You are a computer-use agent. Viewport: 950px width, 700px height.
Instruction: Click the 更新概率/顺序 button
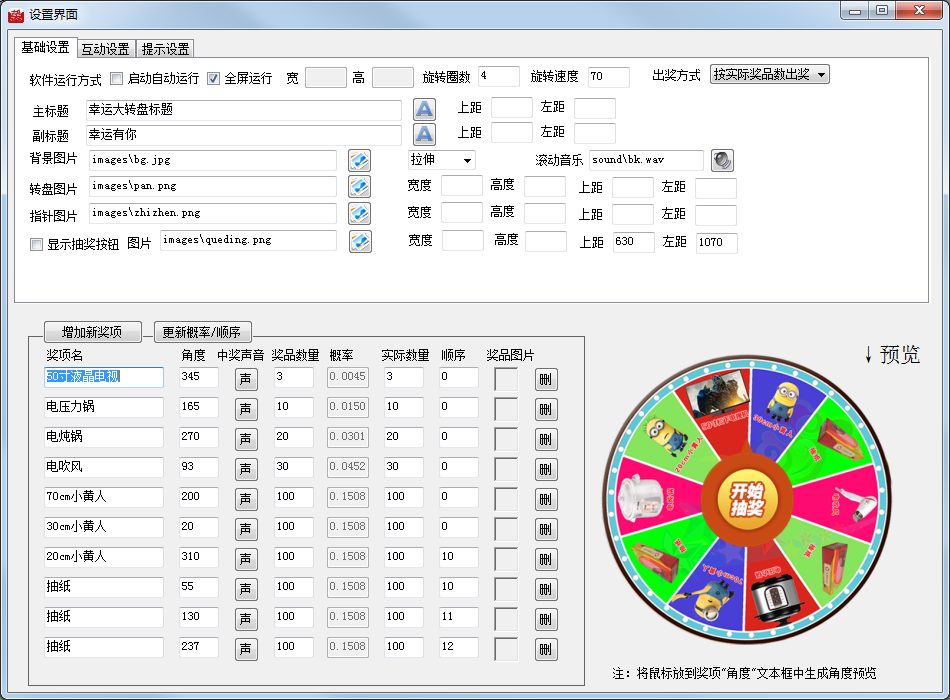pyautogui.click(x=201, y=331)
